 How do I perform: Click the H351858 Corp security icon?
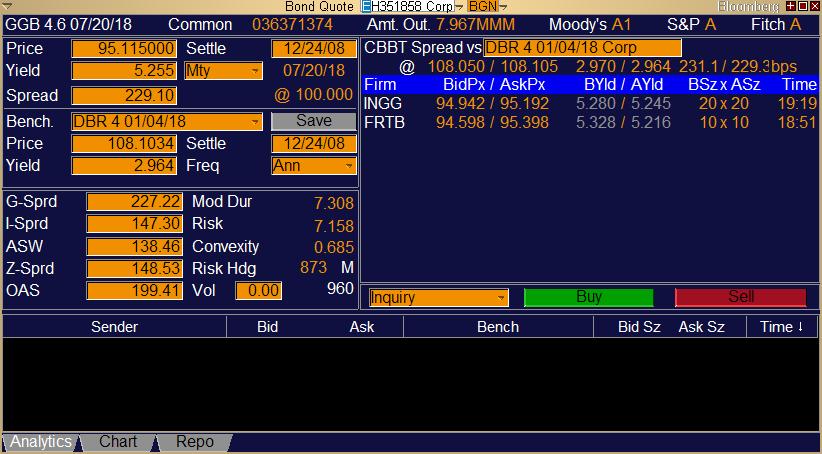tap(365, 6)
